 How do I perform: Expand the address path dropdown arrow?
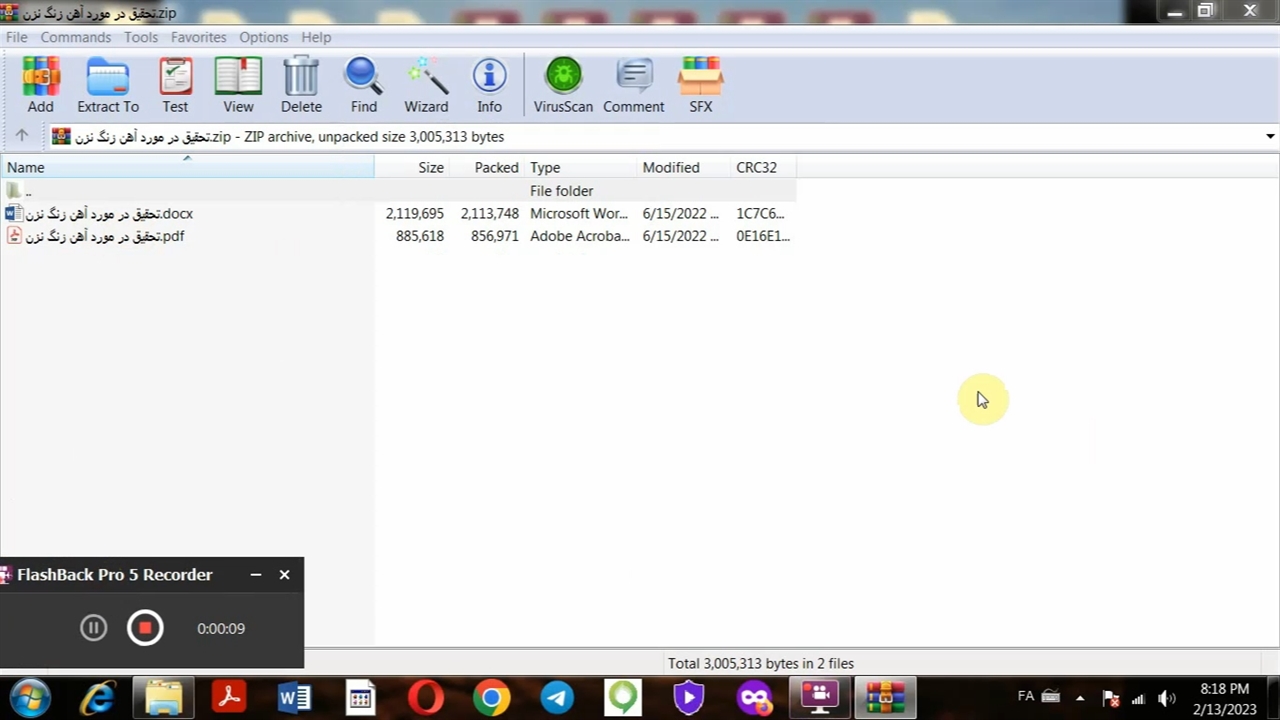tap(1270, 136)
